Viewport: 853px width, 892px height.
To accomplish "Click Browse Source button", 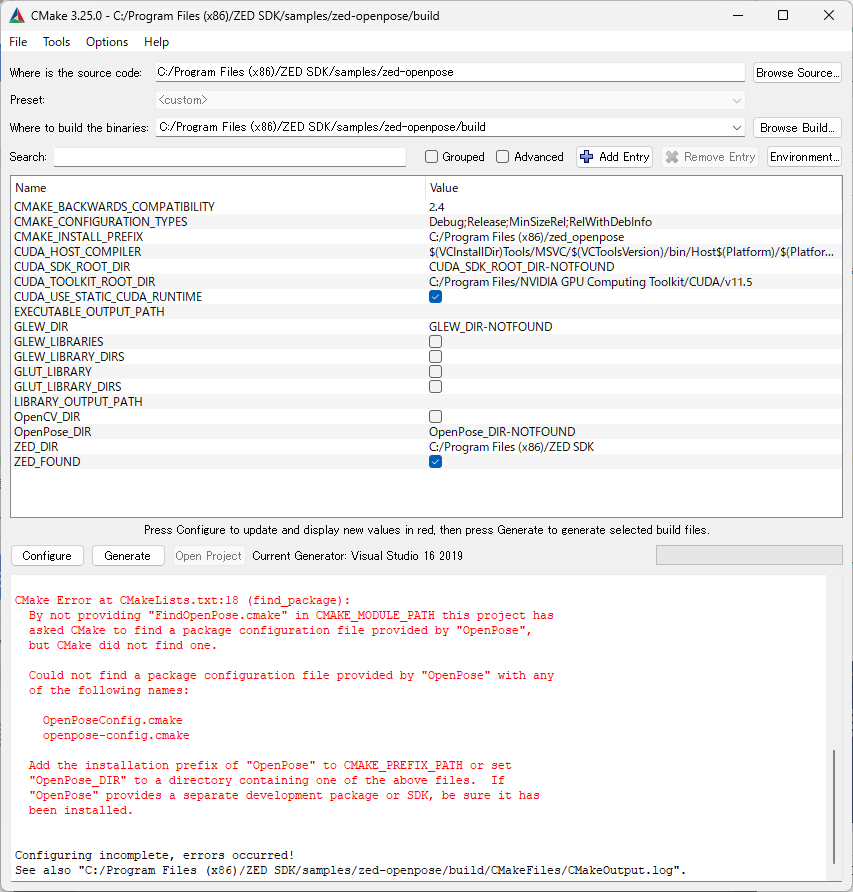I will click(x=797, y=73).
